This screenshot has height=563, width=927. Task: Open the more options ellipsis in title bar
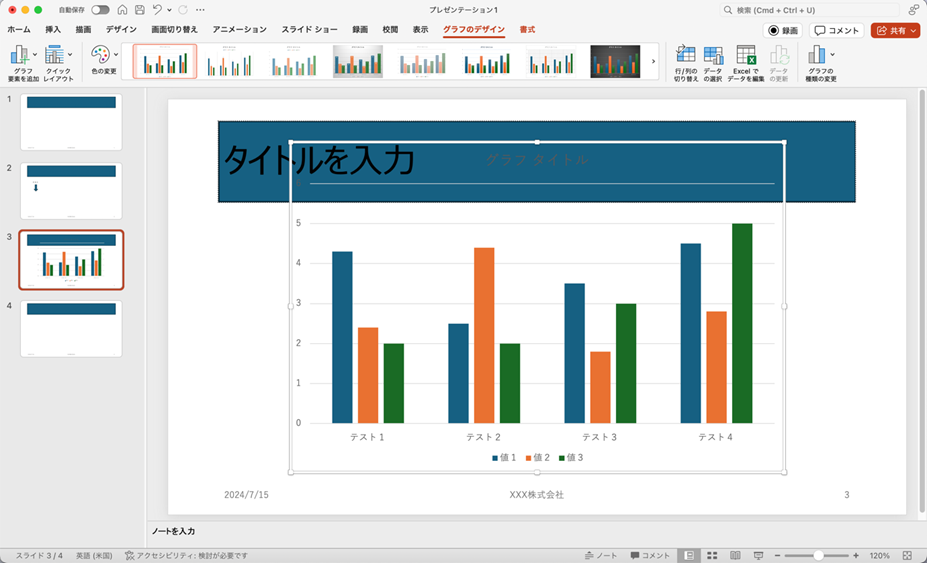coord(200,10)
